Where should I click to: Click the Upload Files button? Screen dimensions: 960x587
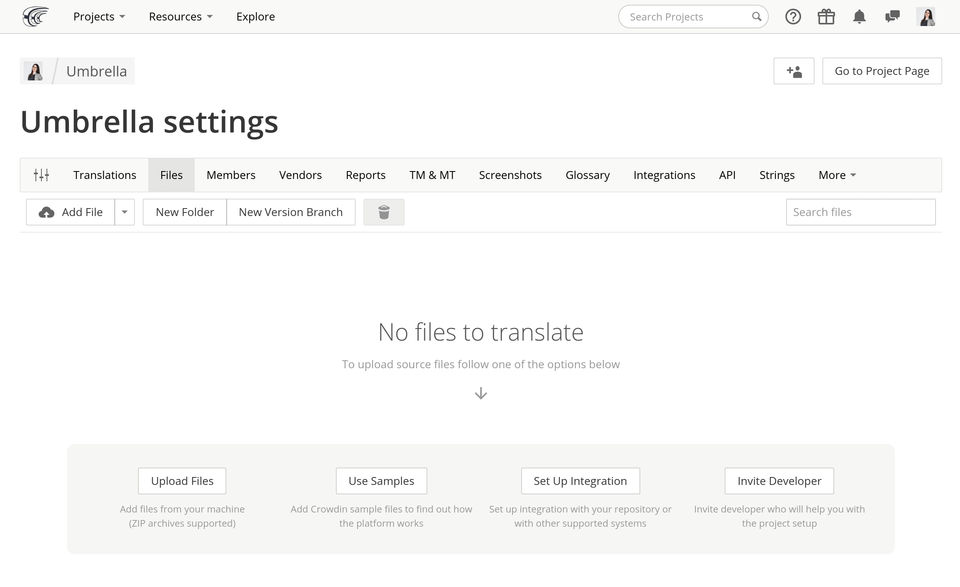[182, 481]
